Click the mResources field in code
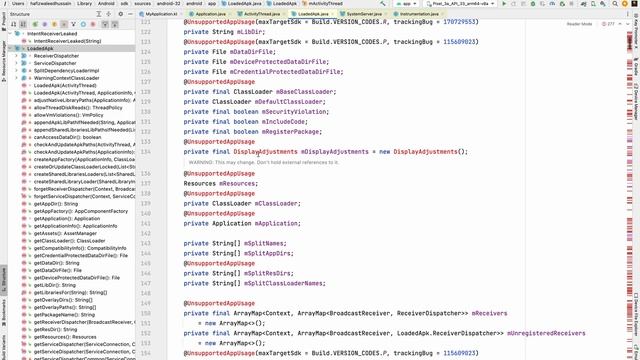The height and width of the screenshot is (360, 640). pyautogui.click(x=237, y=184)
